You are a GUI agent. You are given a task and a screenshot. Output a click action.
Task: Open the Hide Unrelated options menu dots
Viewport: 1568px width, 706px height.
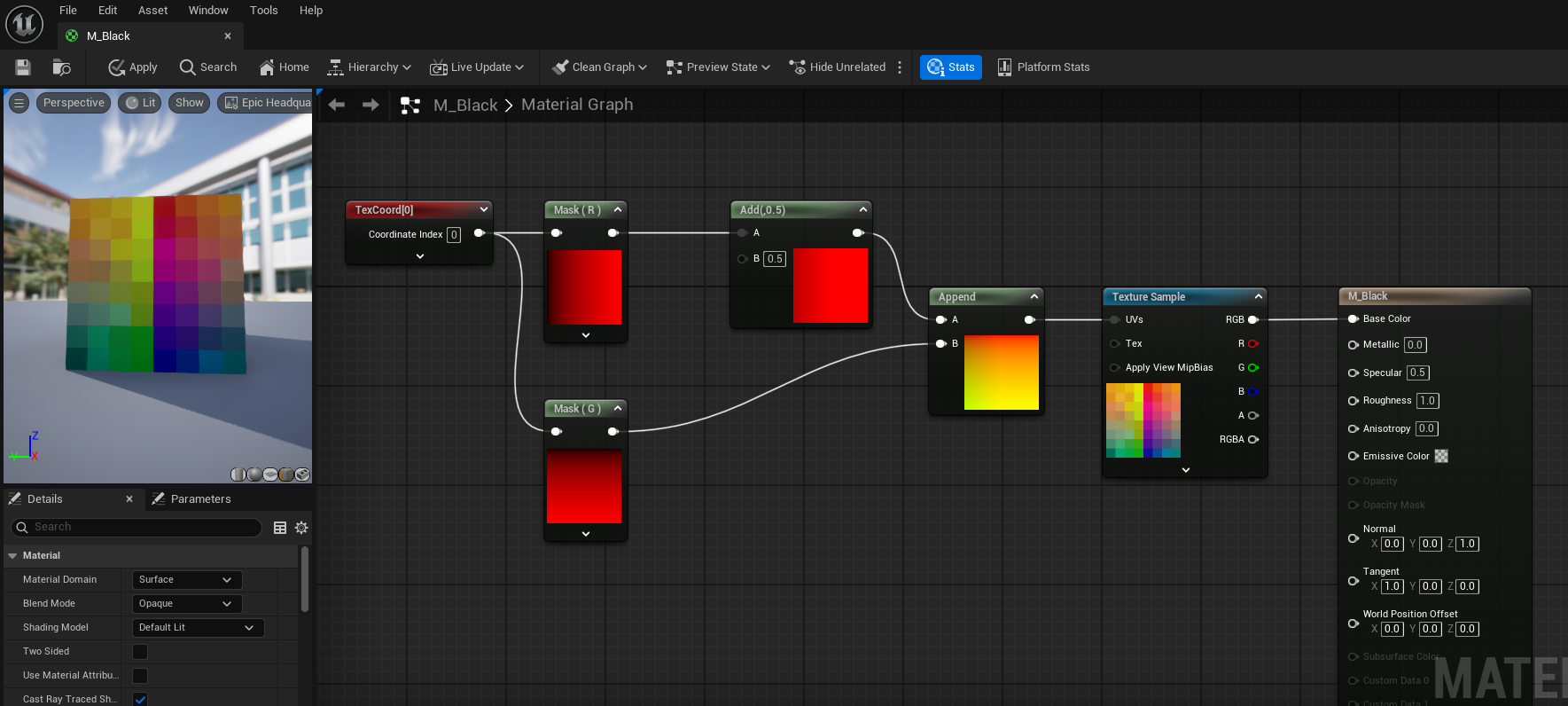(x=901, y=67)
